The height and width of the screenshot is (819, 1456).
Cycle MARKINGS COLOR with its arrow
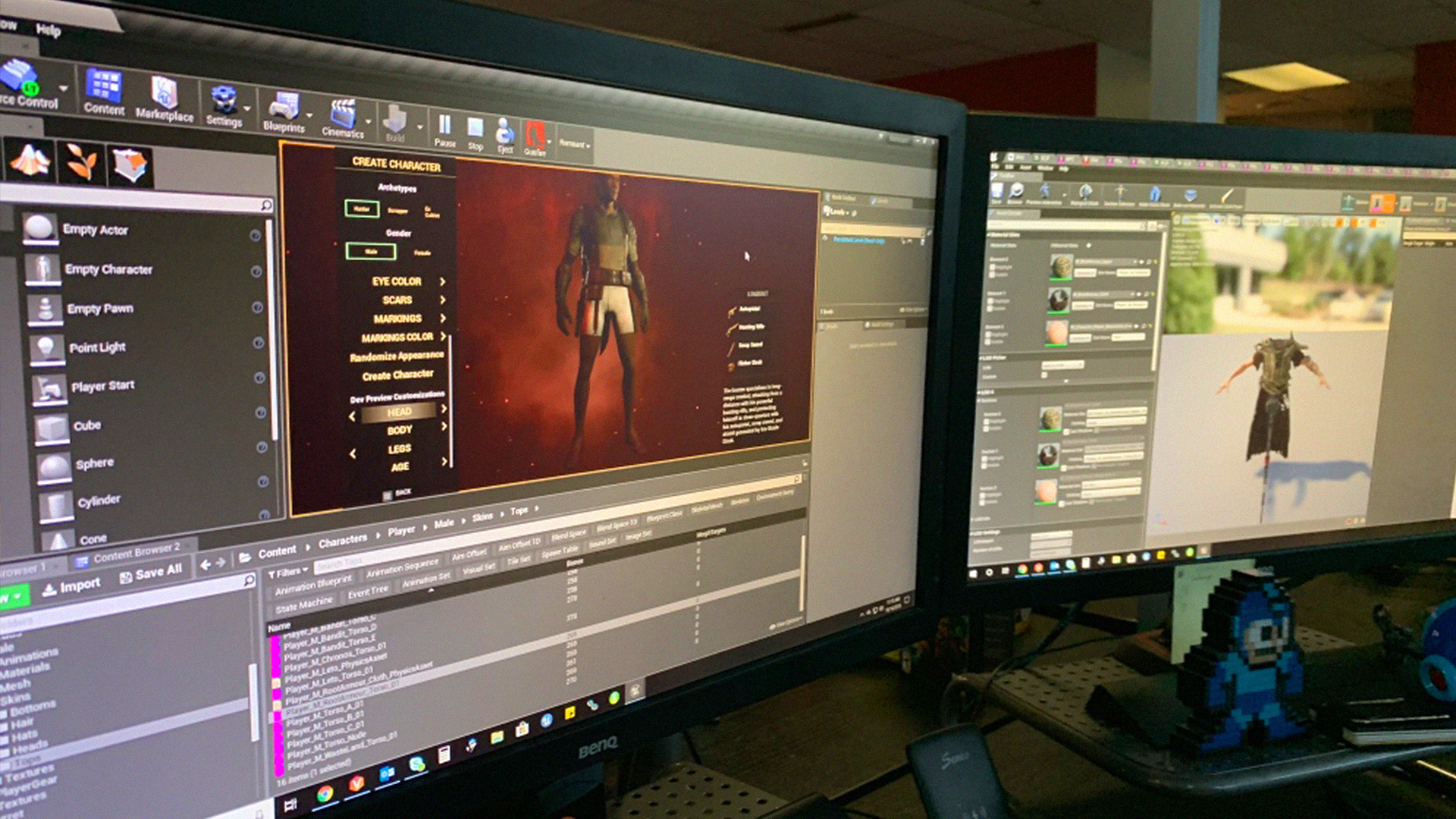[442, 336]
